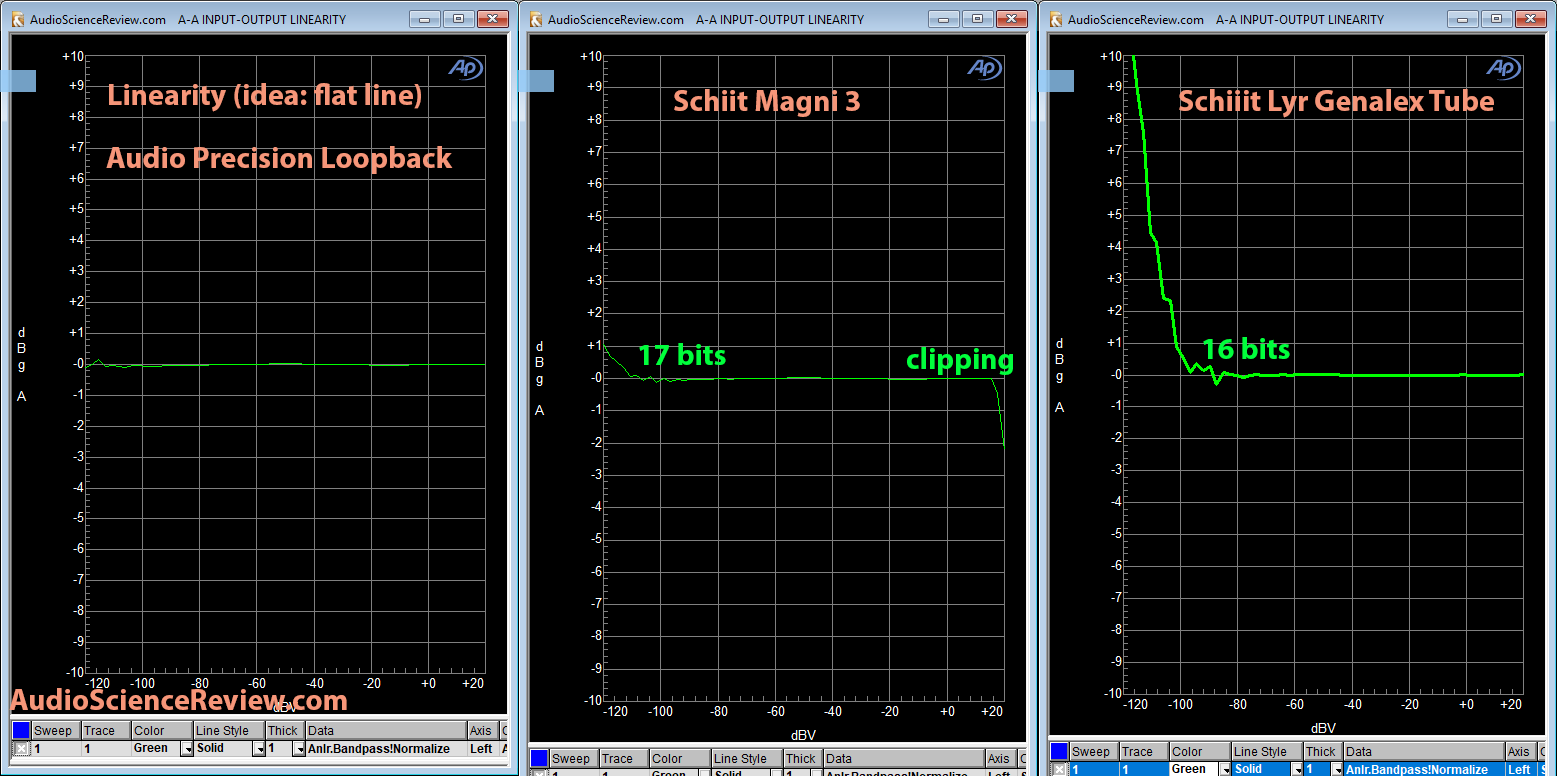Click the +10 y-axis label in the Lyr graph
The width and height of the screenshot is (1557, 776).
(1110, 57)
